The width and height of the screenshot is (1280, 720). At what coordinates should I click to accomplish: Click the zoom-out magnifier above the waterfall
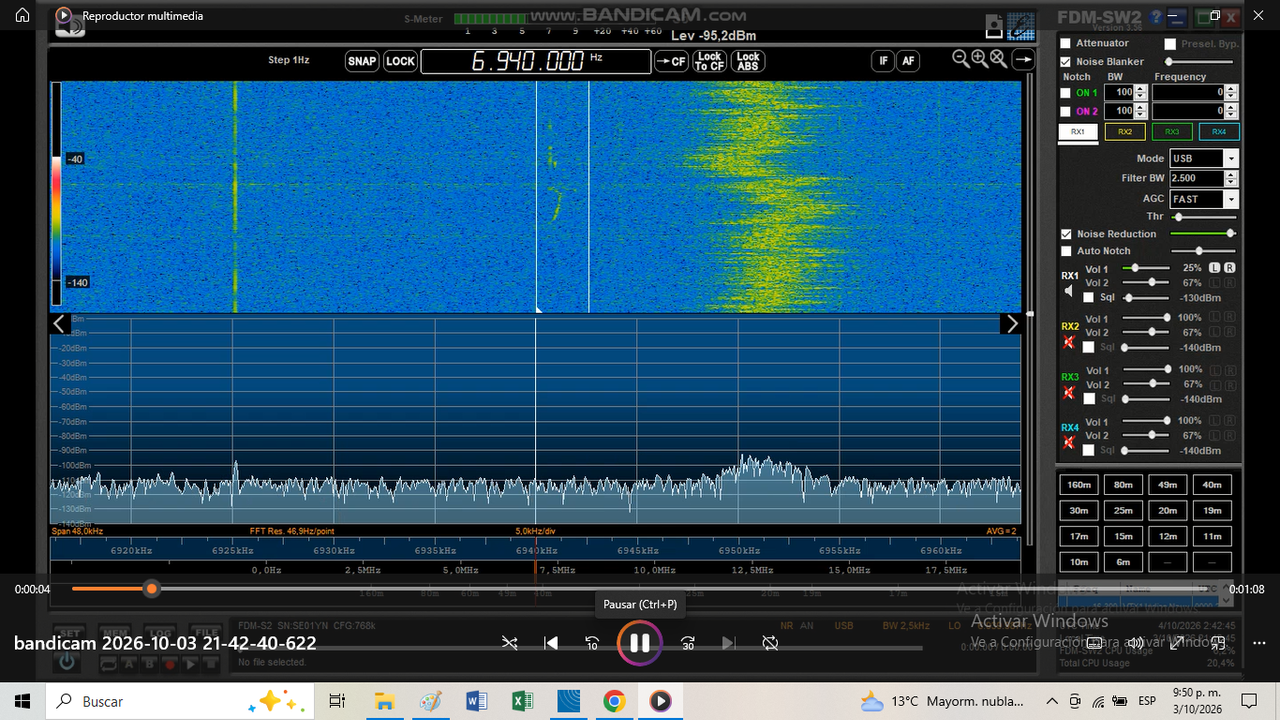pos(961,59)
